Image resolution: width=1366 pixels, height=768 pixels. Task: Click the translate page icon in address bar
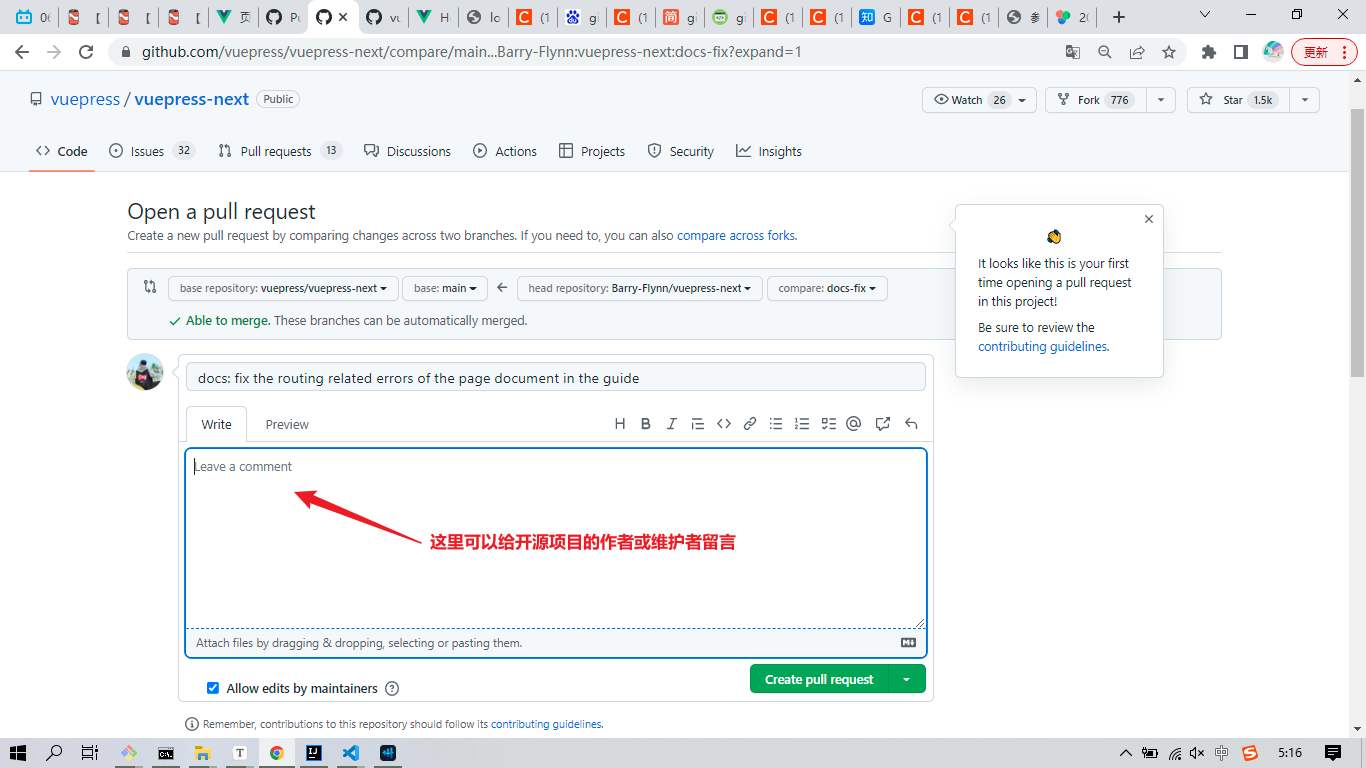click(1073, 52)
